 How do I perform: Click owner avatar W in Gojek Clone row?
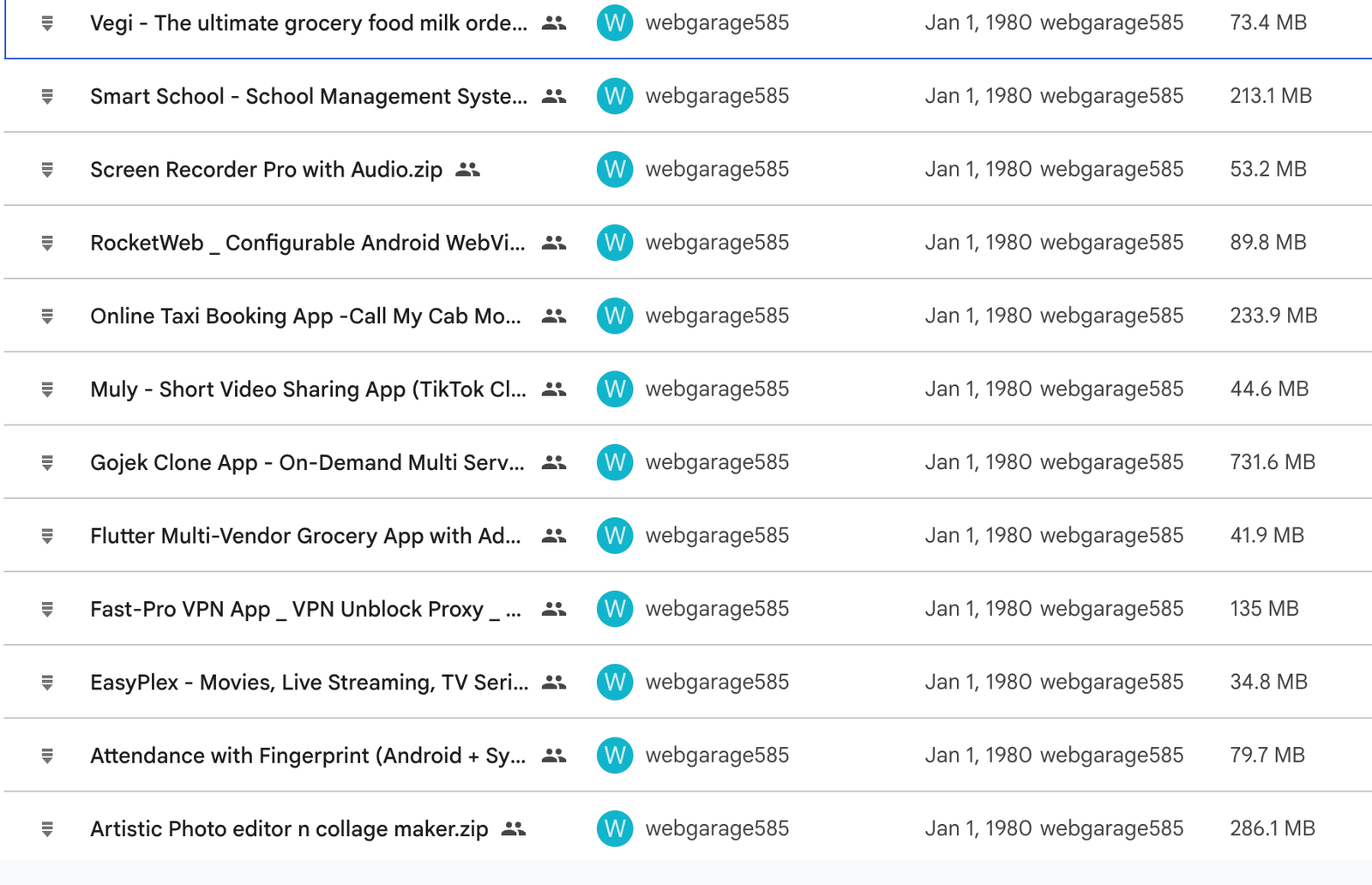pos(615,463)
